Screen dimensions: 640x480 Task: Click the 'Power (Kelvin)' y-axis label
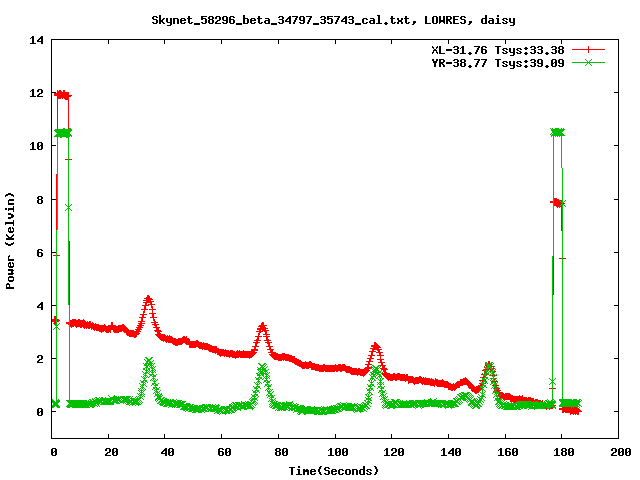click(10, 241)
